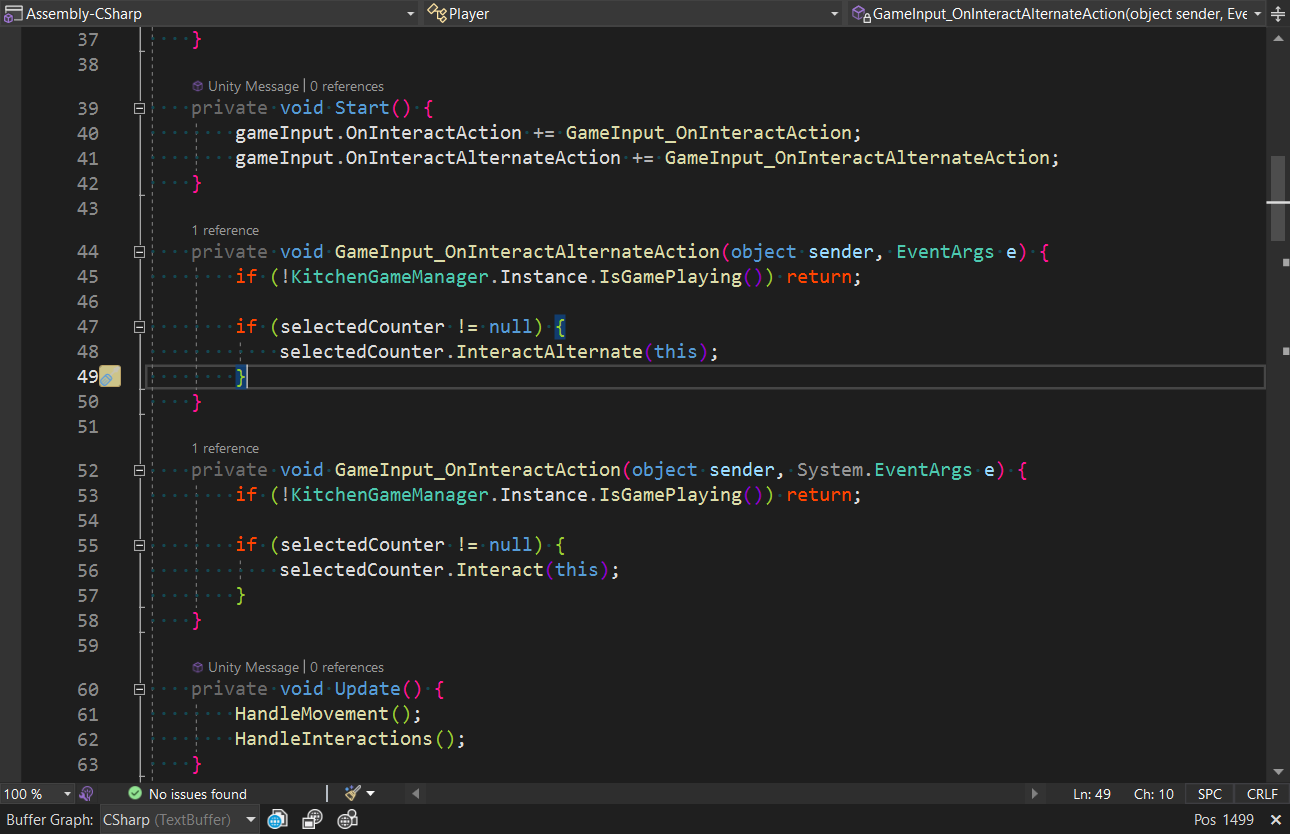Click 'KitchenGameManager' on line 45
This screenshot has width=1290, height=834.
(x=389, y=277)
